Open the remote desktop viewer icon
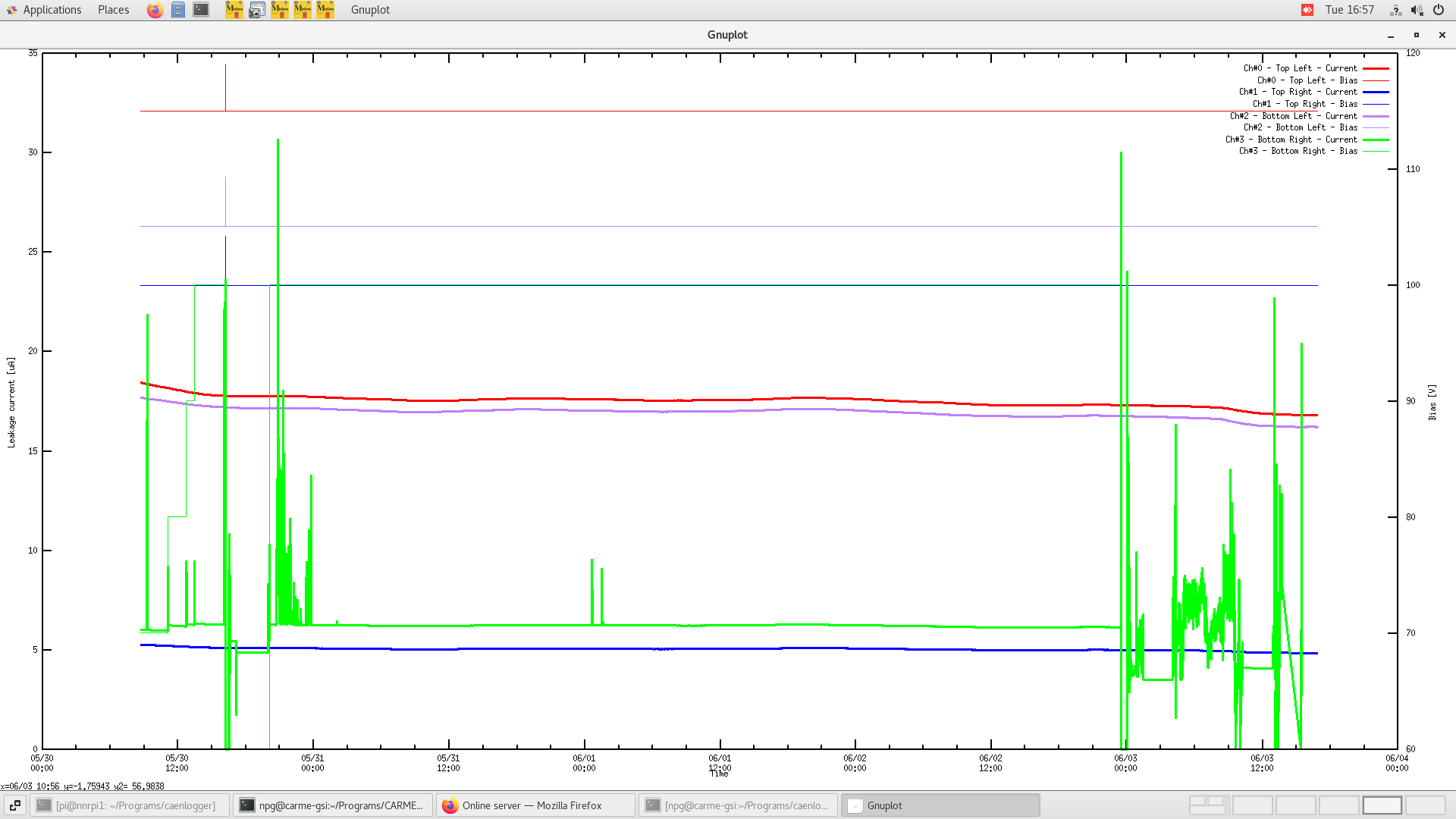This screenshot has height=819, width=1456. pos(257,10)
